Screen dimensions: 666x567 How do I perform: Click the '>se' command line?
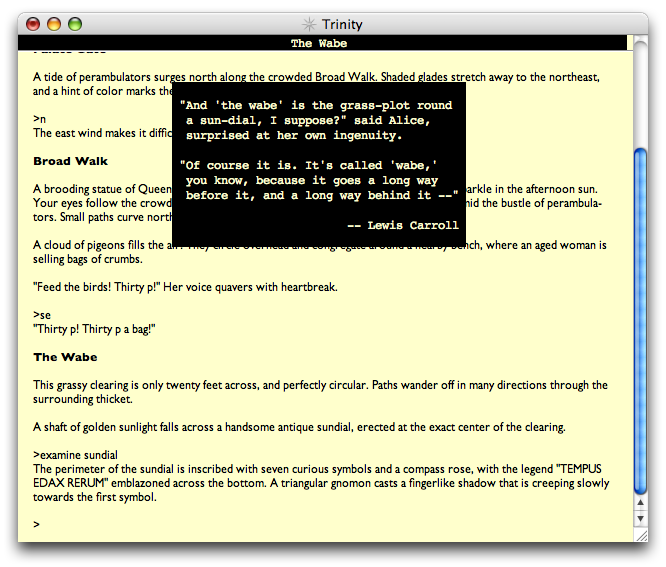pyautogui.click(x=41, y=315)
